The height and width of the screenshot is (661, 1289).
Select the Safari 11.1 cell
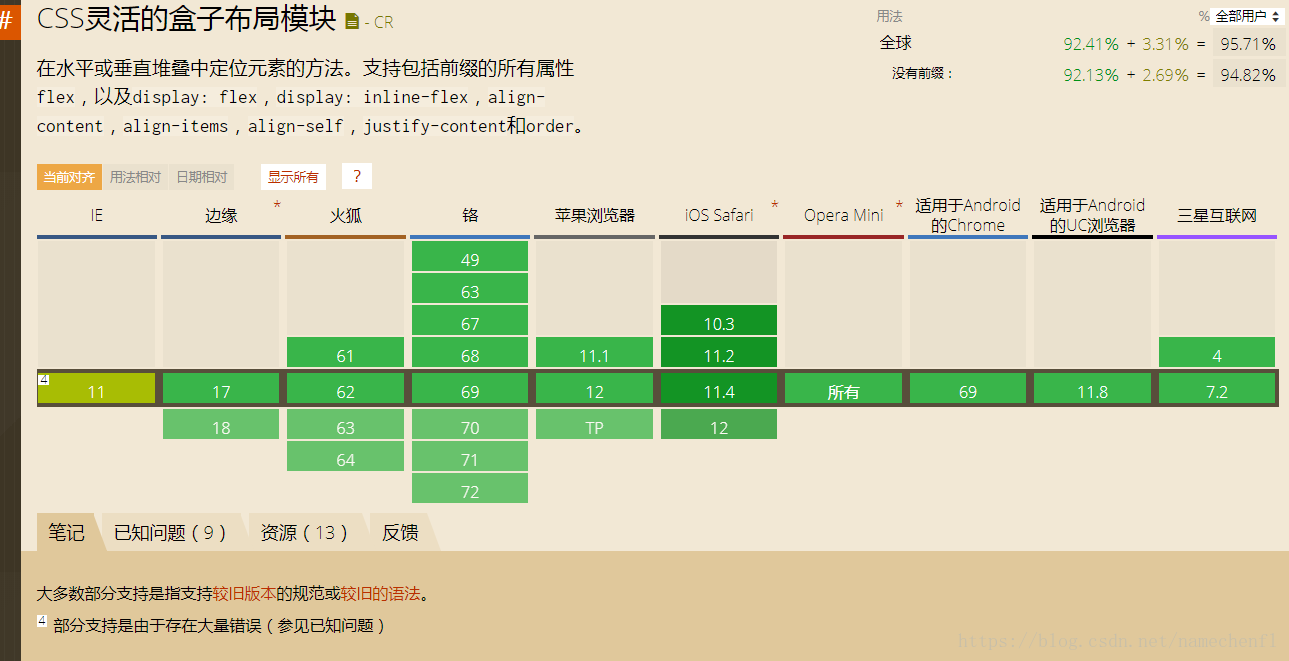coord(594,352)
